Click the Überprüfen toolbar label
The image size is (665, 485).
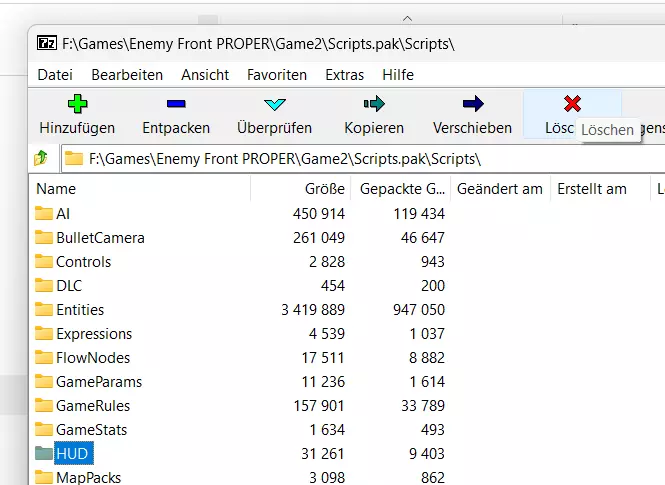point(274,128)
